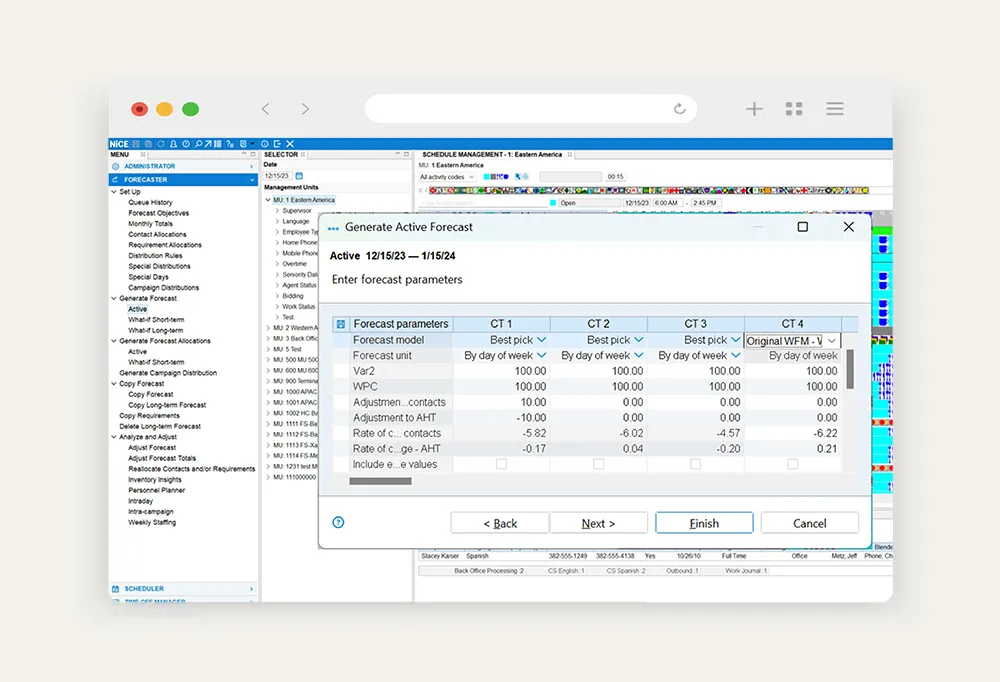Click the question-mark help icon in the toolbar

(228, 143)
